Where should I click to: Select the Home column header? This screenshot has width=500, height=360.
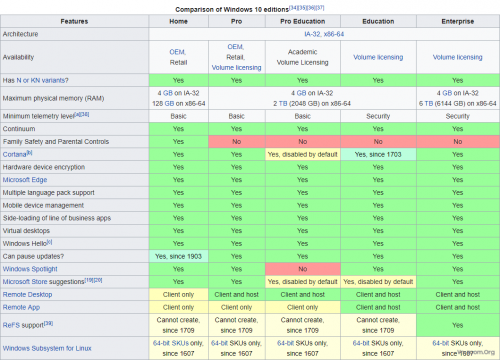tap(178, 21)
